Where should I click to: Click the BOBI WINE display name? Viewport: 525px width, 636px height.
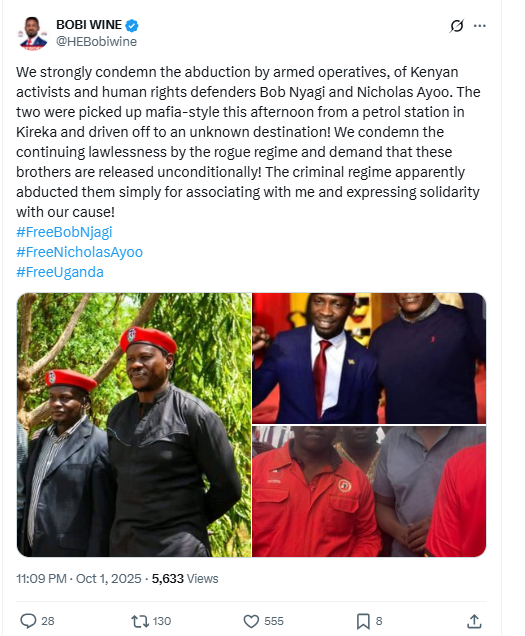(x=89, y=25)
